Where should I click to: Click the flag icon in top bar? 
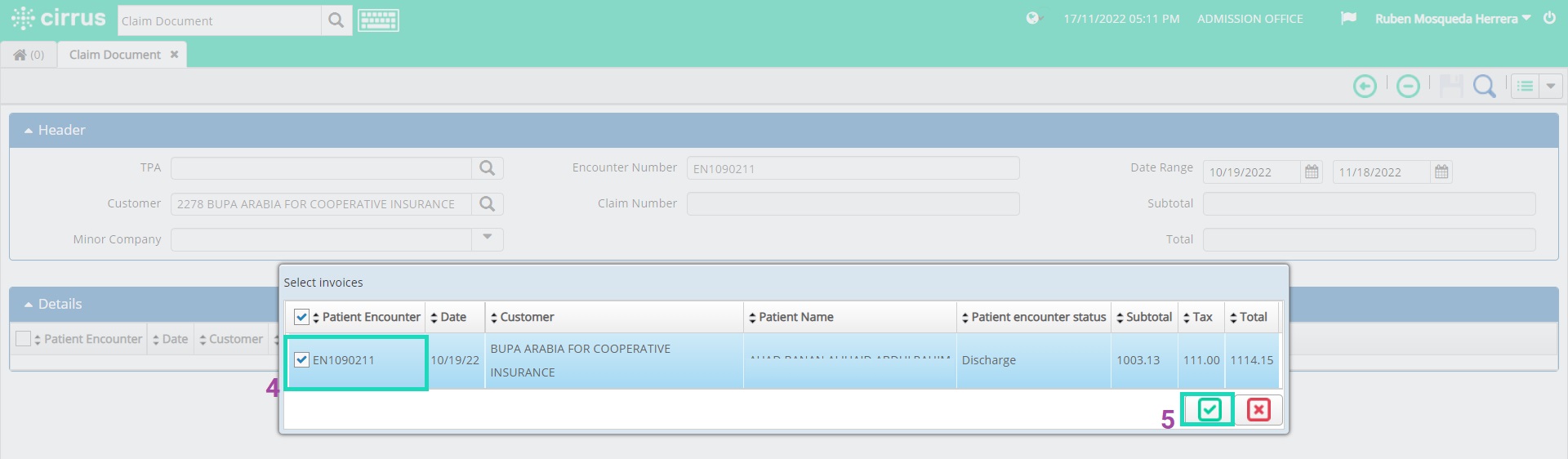tap(1348, 18)
